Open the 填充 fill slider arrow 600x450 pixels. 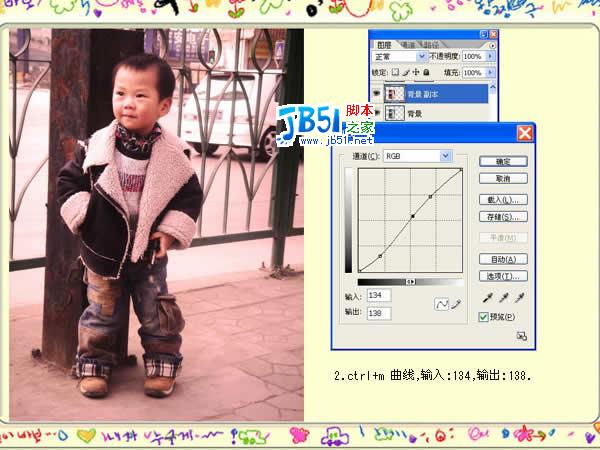[490, 72]
